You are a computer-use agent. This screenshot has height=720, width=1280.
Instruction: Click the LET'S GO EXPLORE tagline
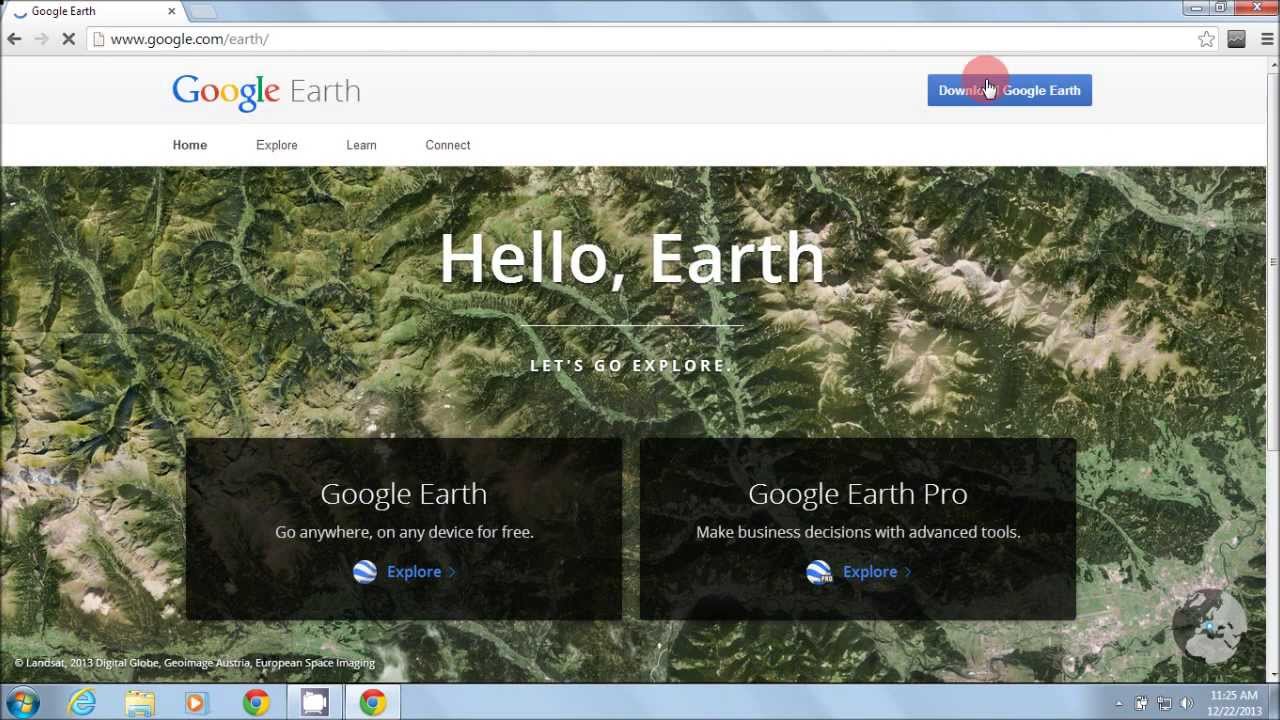pos(631,366)
